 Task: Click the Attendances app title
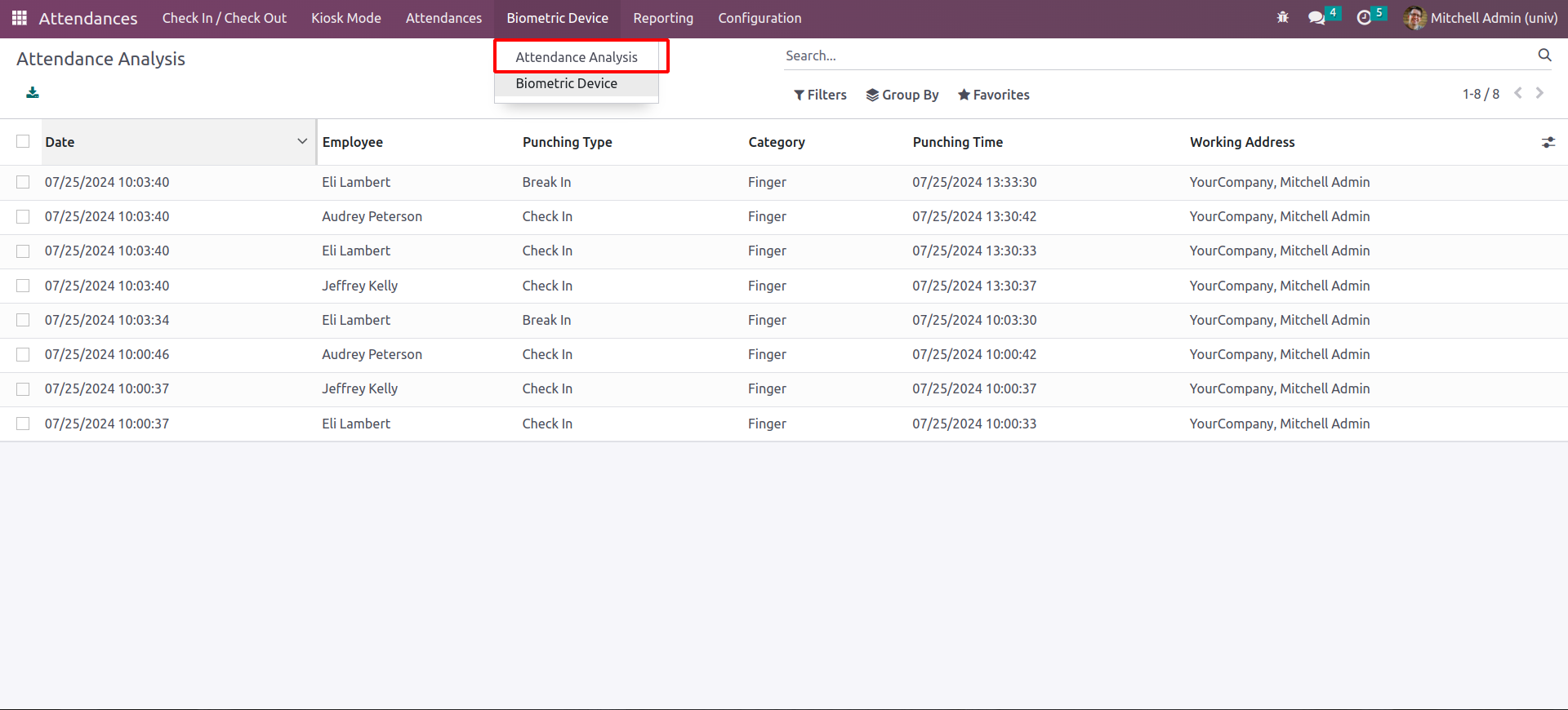point(88,18)
